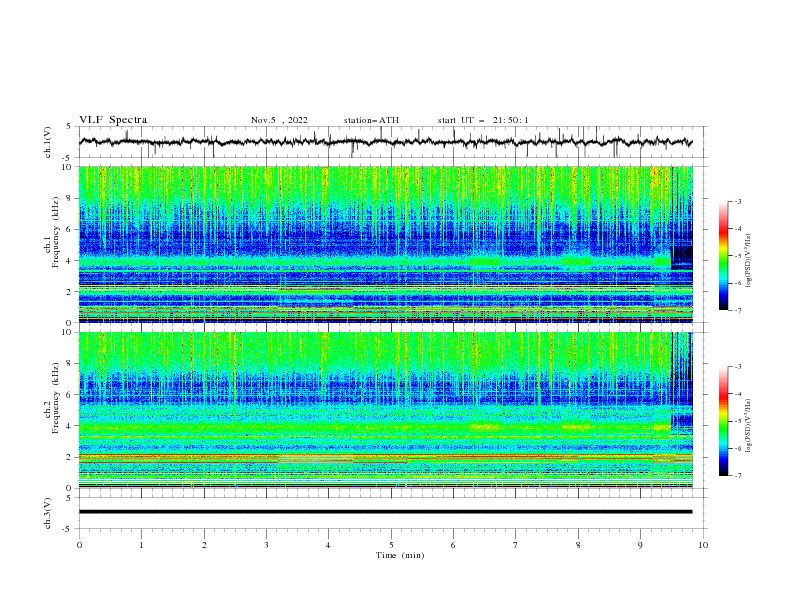The height and width of the screenshot is (612, 792).
Task: Click the "ch.3(V)" axis label
Action: coord(48,513)
